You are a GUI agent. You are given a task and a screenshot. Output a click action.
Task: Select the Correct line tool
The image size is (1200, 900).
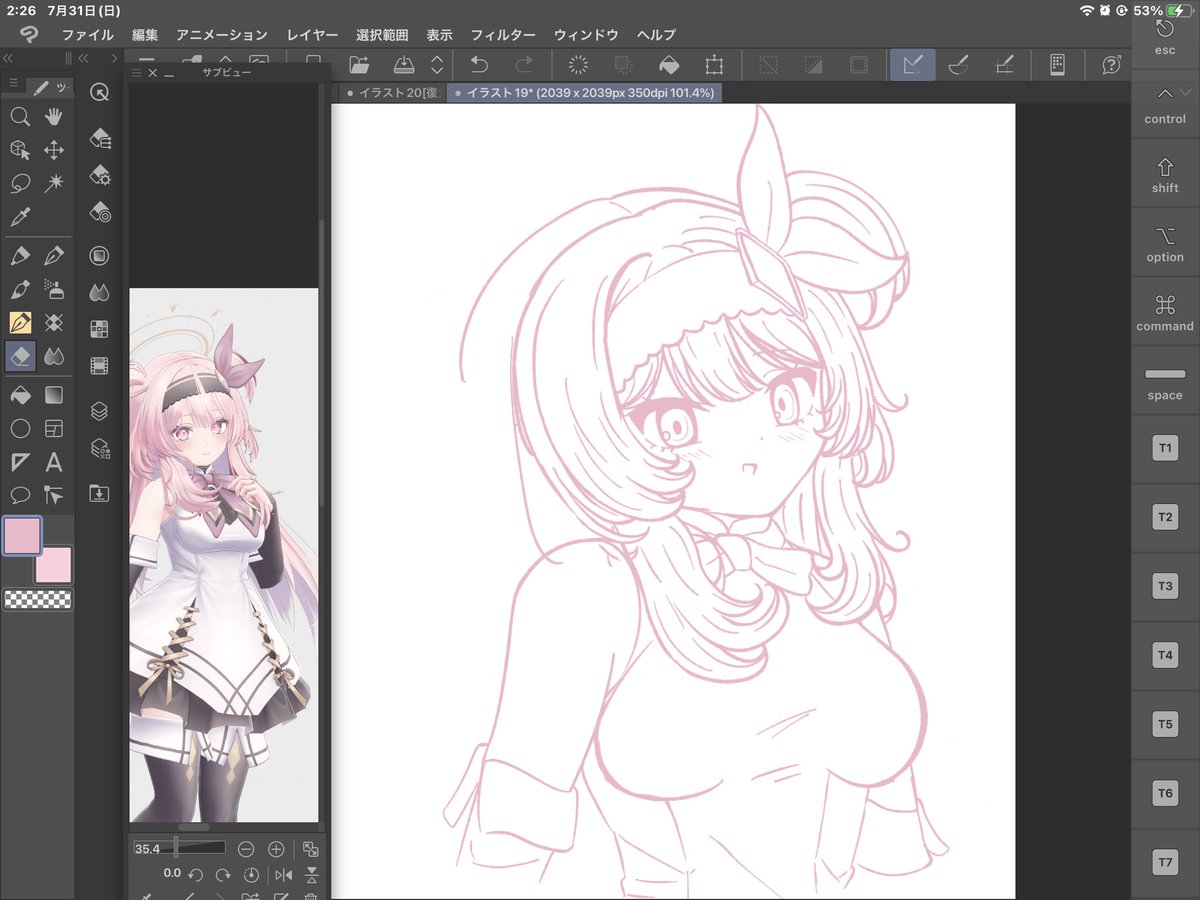pyautogui.click(x=54, y=495)
